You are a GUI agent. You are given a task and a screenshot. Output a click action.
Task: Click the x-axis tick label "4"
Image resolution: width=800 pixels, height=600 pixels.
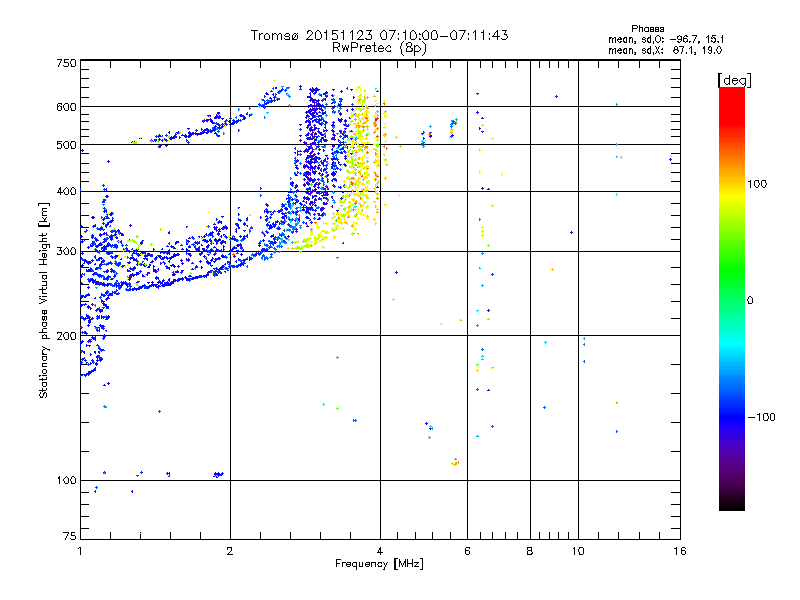tap(380, 551)
